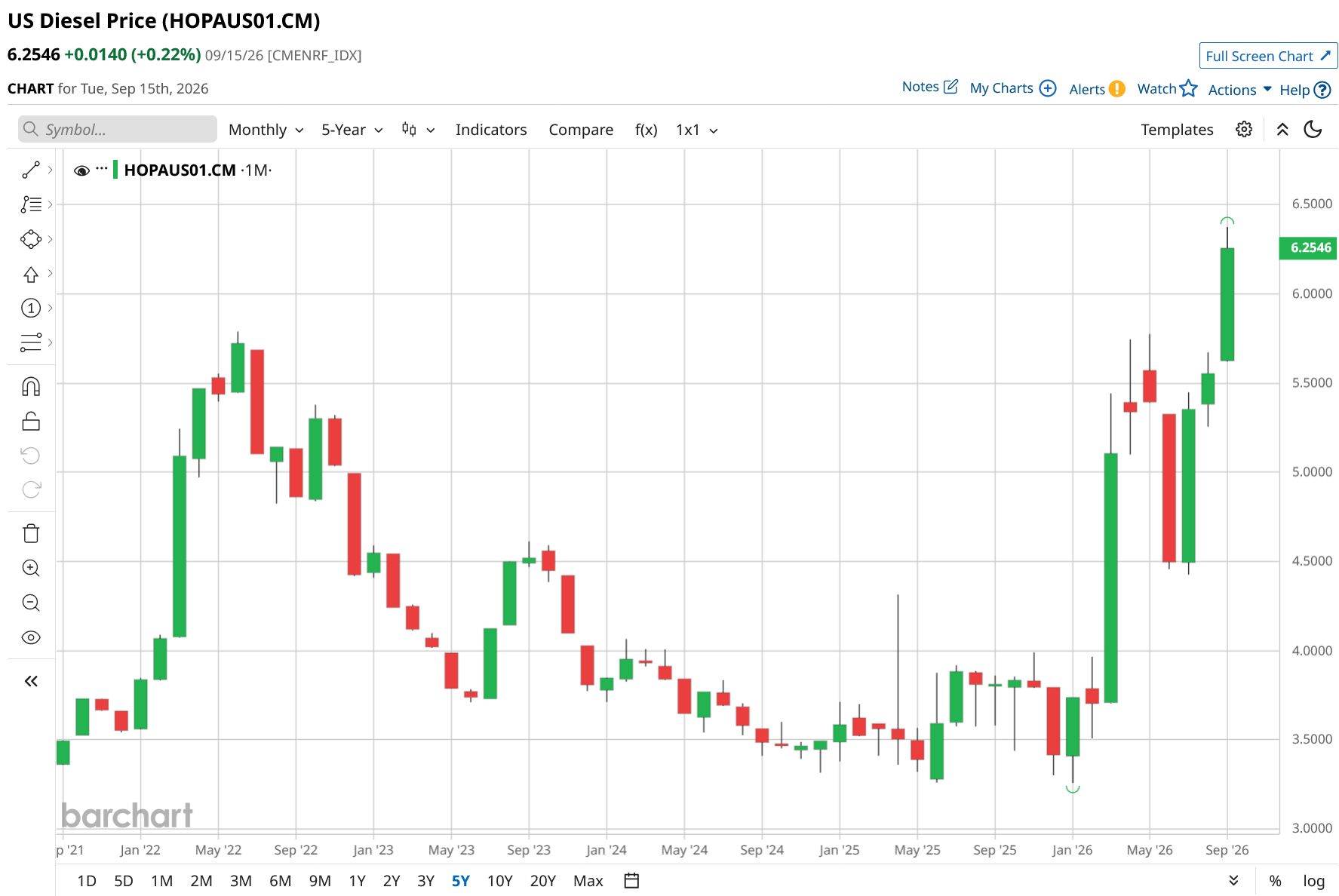
Task: Open the Indicators menu
Action: click(491, 130)
